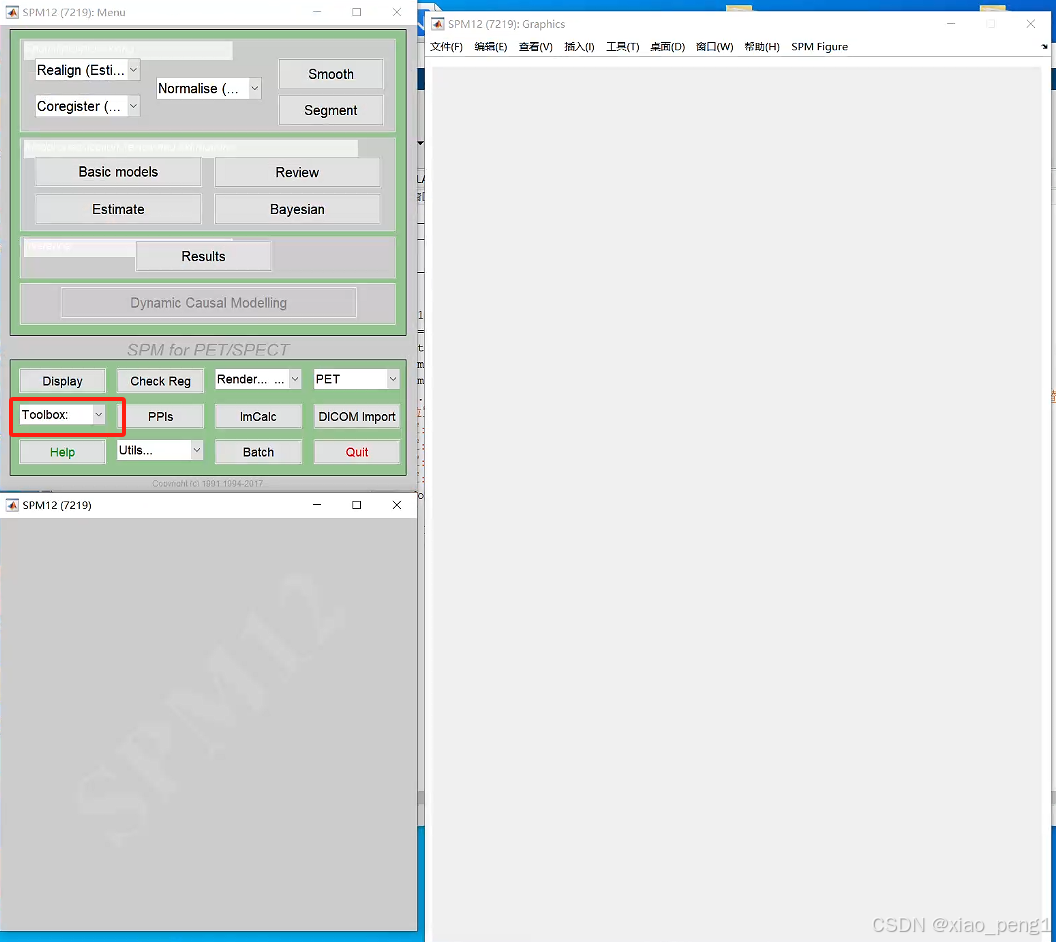Open the SPM Figure menu
This screenshot has width=1056, height=942.
click(819, 46)
